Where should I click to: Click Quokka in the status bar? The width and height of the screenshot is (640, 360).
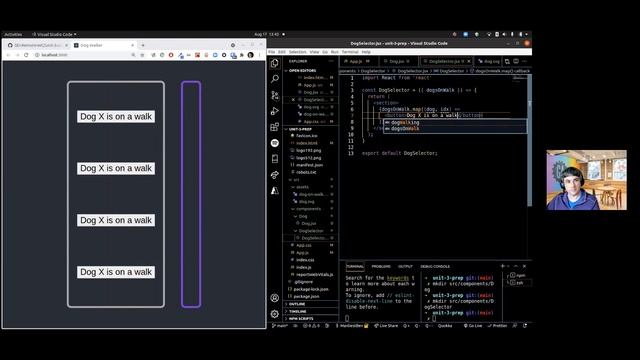(445, 326)
